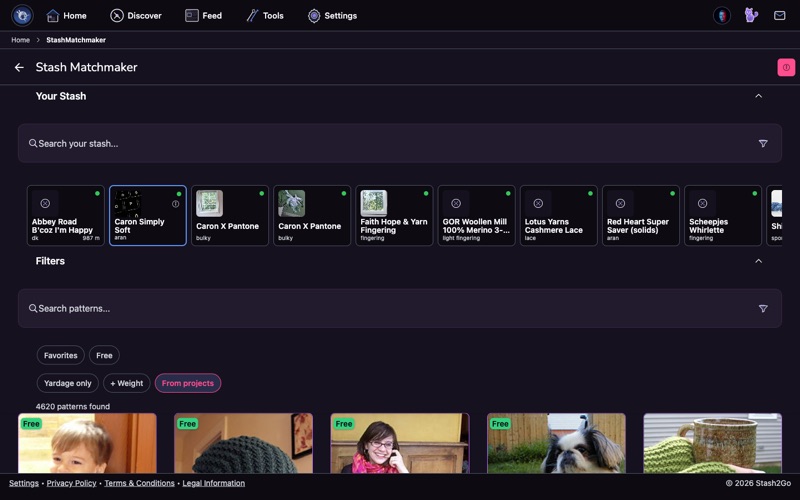The width and height of the screenshot is (800, 500).
Task: Open the patterns filter funnel icon
Action: [763, 309]
